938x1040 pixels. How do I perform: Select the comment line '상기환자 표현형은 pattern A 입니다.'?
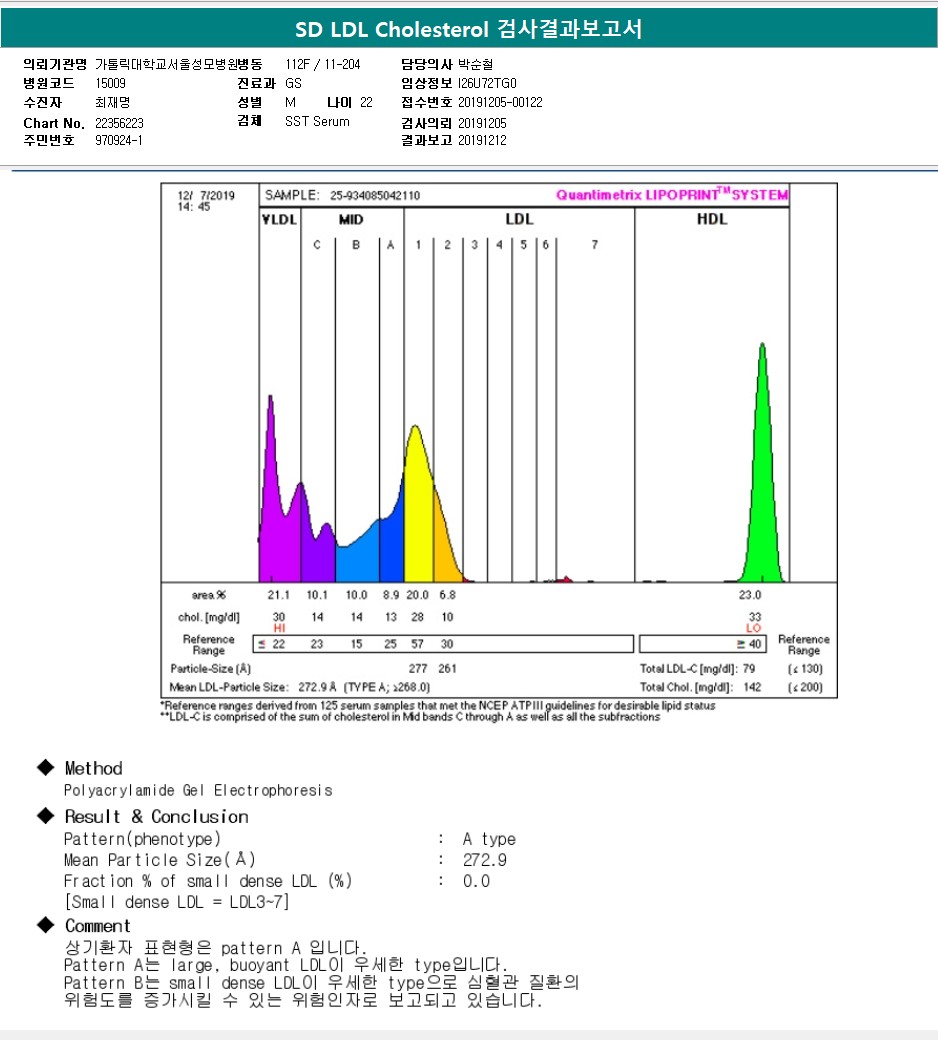click(x=216, y=947)
